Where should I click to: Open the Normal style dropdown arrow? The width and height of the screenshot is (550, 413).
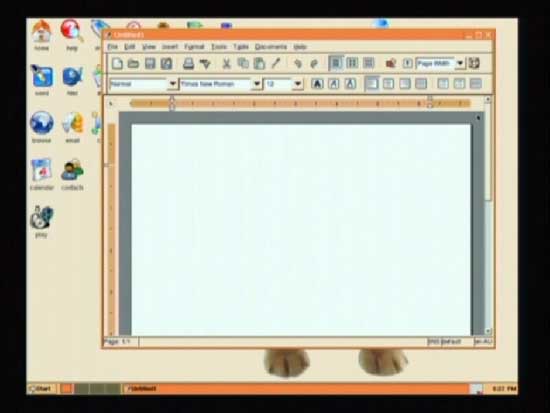pos(172,84)
